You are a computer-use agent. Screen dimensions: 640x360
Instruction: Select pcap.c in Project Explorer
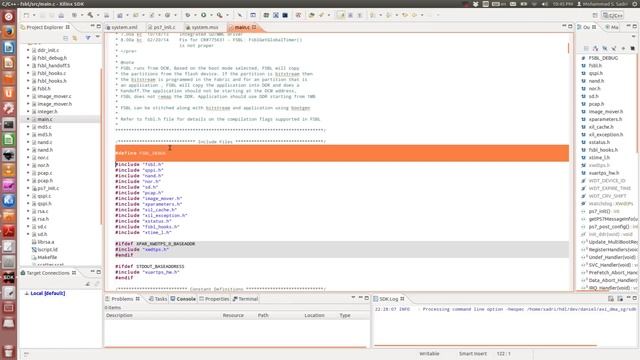(x=44, y=173)
